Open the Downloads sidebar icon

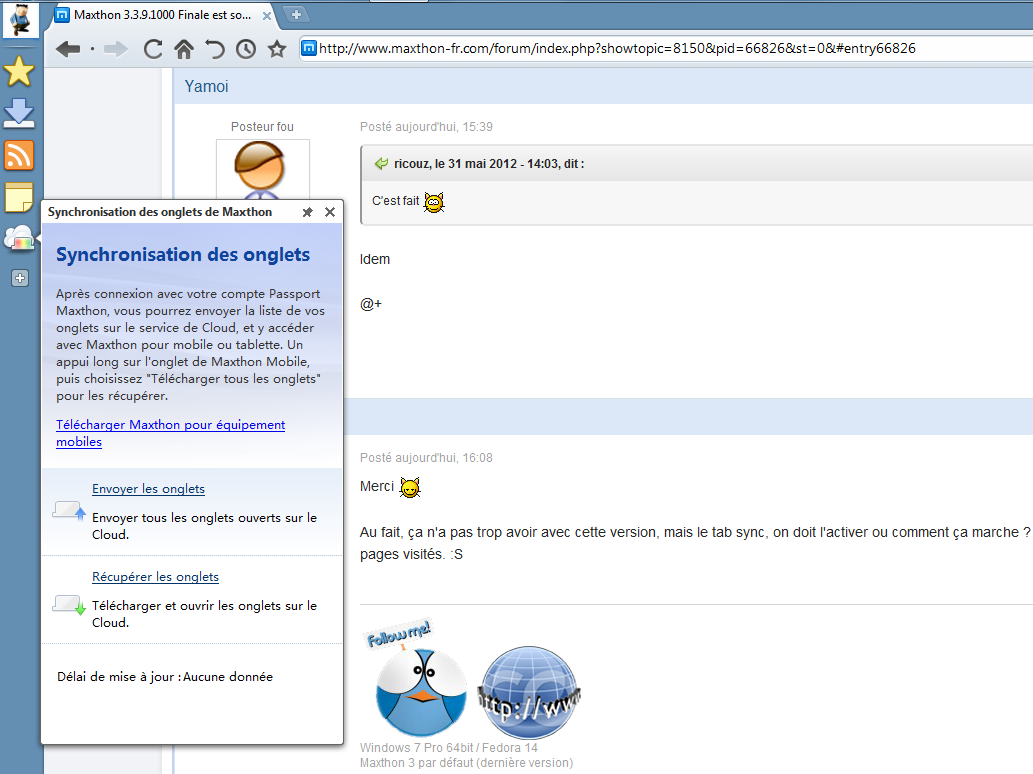(x=19, y=113)
